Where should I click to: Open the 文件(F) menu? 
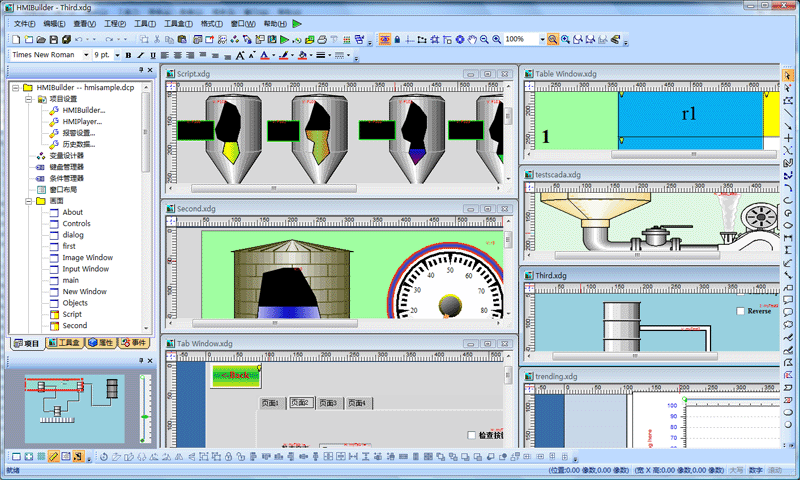click(25, 22)
